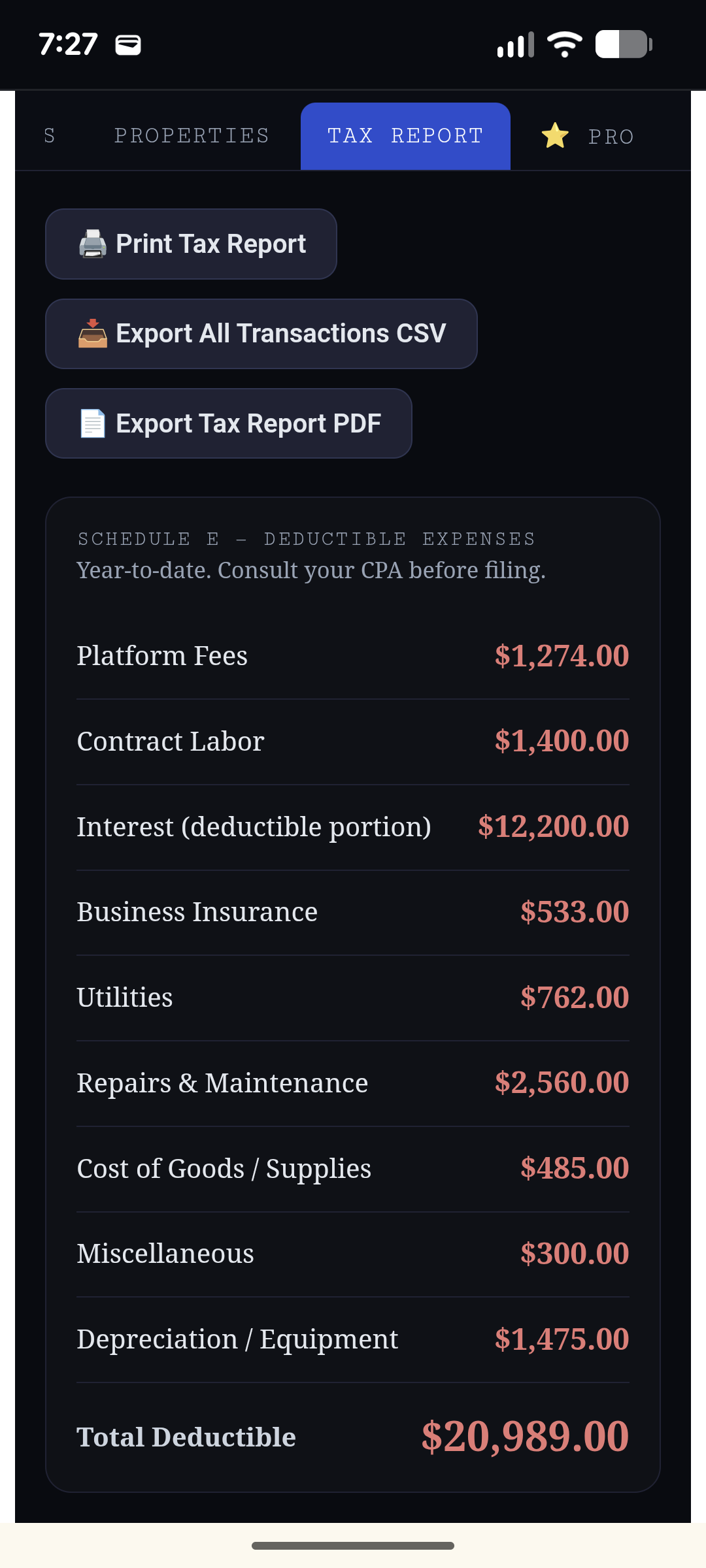Open the Pro tab
The image size is (706, 1568).
(588, 136)
